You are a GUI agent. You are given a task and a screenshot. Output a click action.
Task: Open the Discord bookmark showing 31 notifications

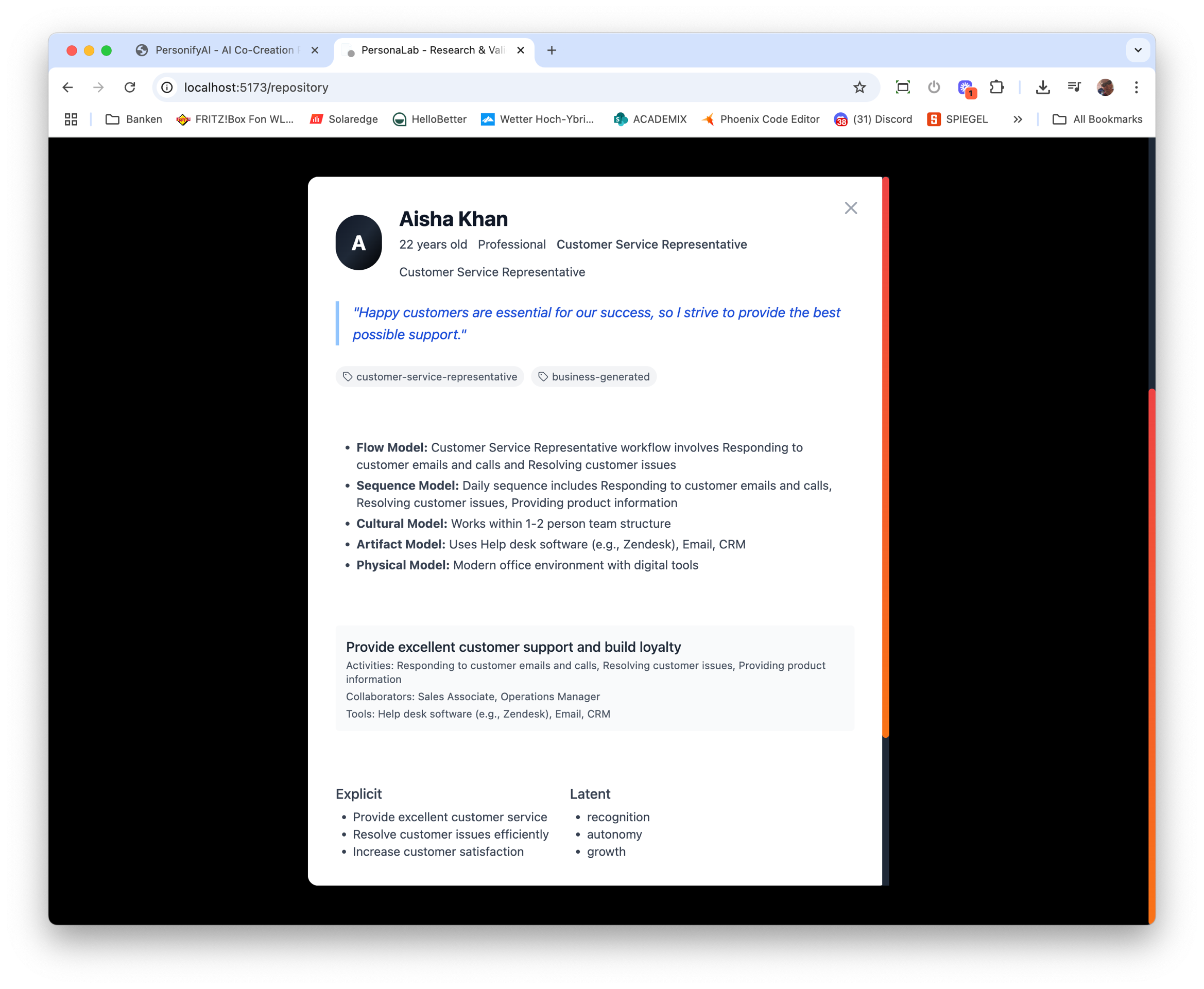pos(872,119)
